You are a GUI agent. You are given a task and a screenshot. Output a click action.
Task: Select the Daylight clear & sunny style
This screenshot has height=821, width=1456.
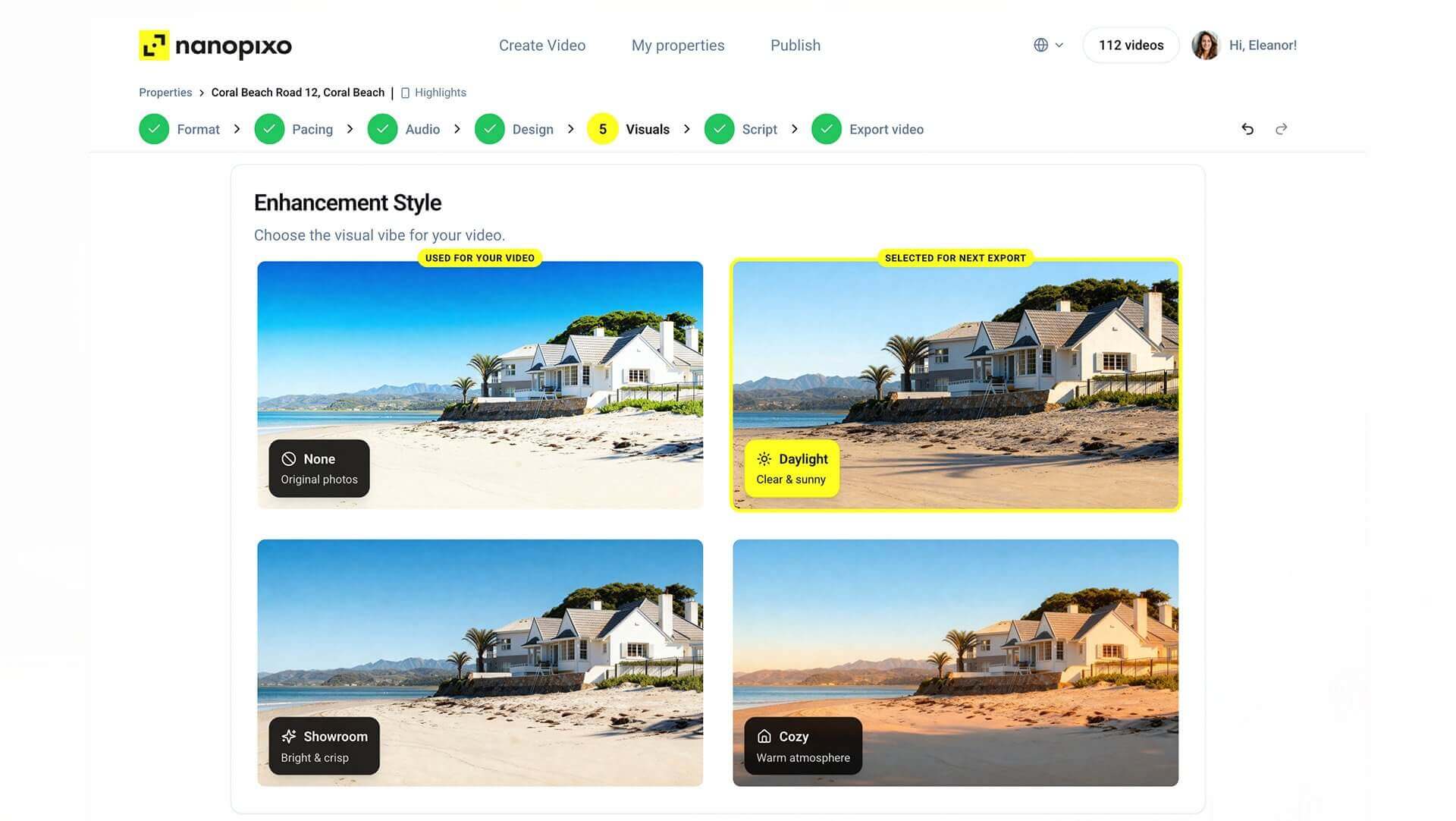click(x=792, y=469)
